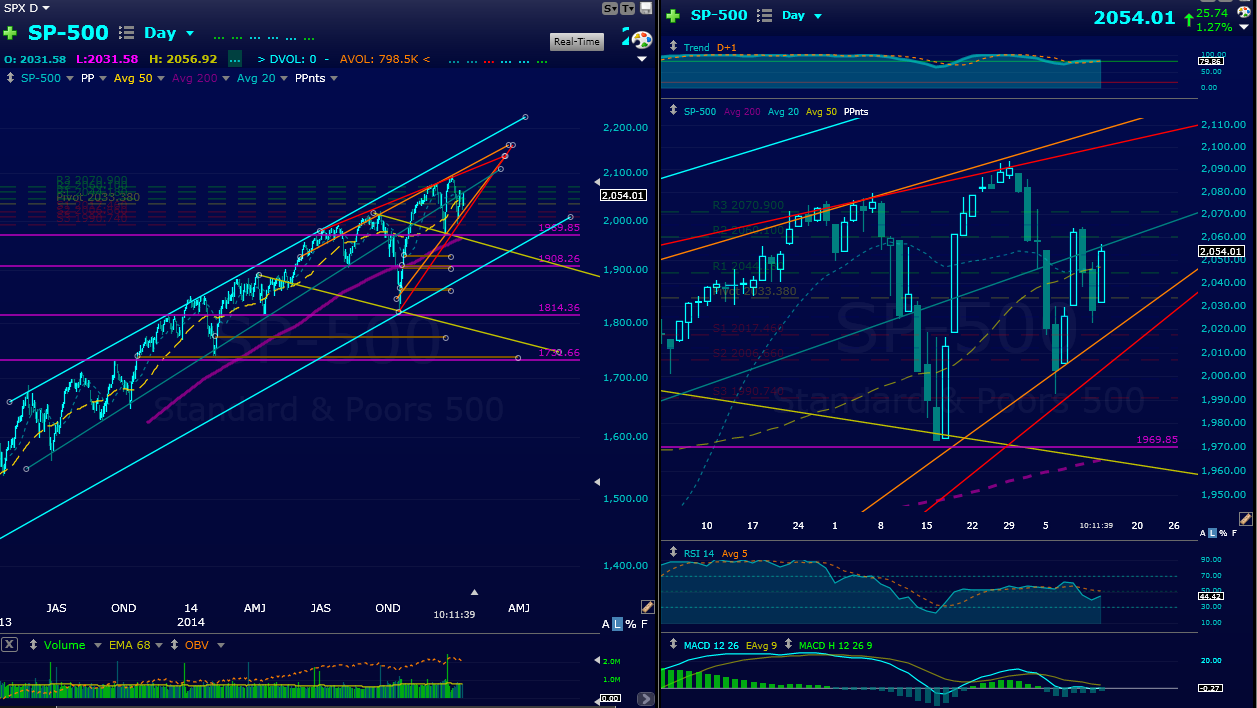Select the Avg 5 label in RSI pane
Viewport: 1257px width, 708px height.
pos(735,553)
